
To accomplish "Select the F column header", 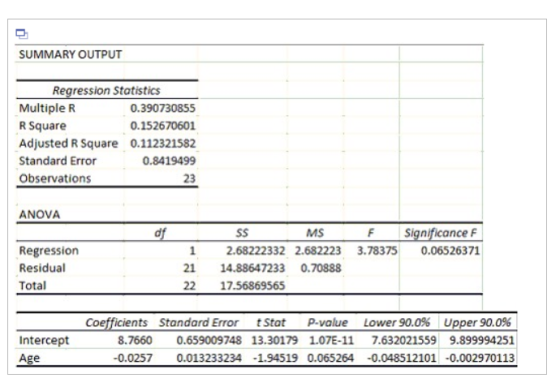I will pyautogui.click(x=371, y=233).
